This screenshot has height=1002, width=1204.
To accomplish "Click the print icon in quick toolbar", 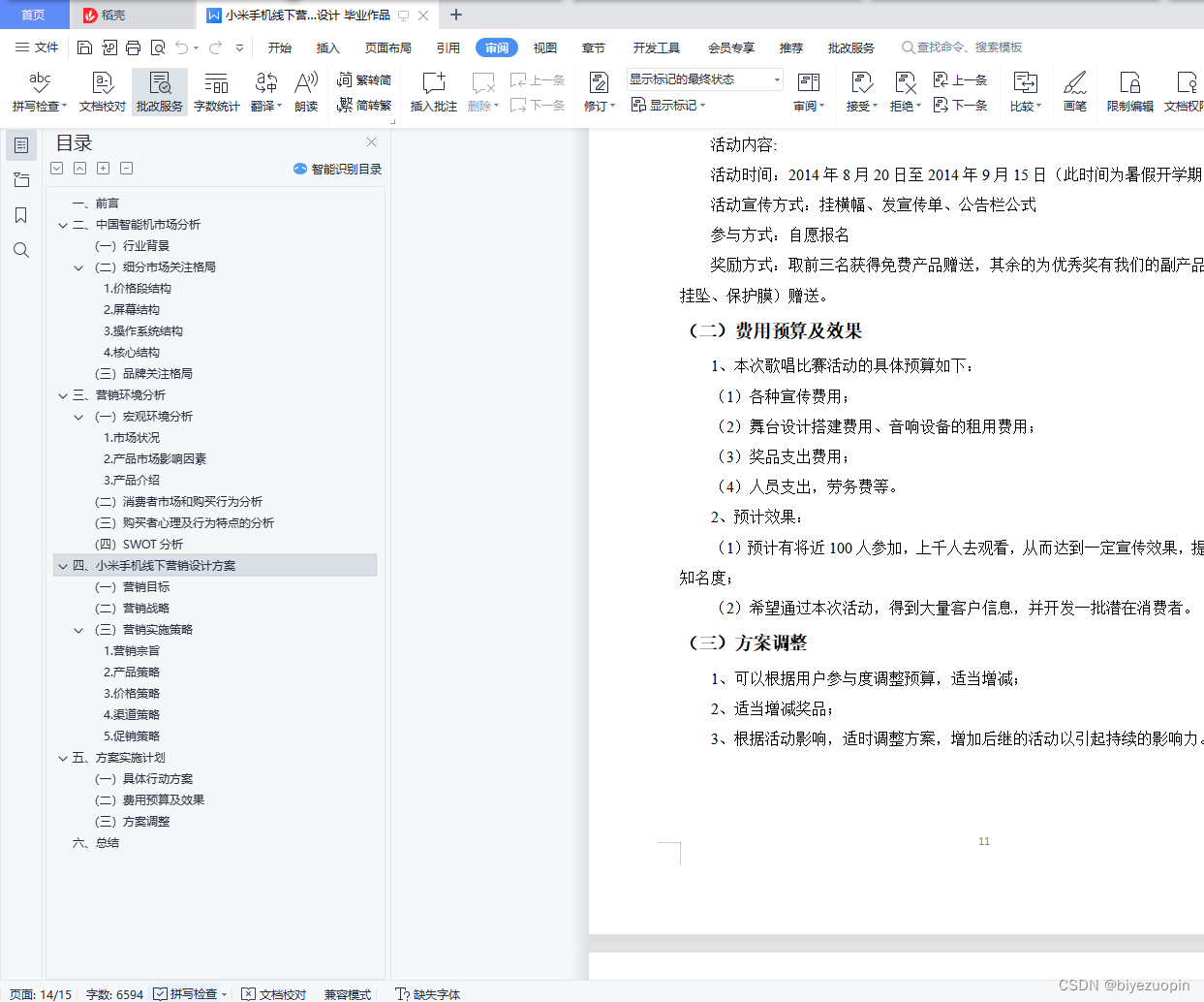I will coord(134,47).
